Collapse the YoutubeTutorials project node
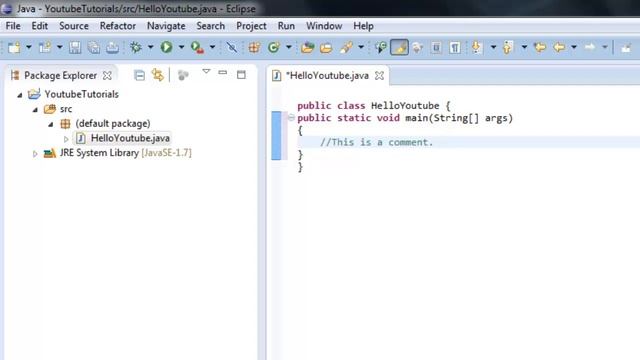This screenshot has width=640, height=360. [x=20, y=95]
